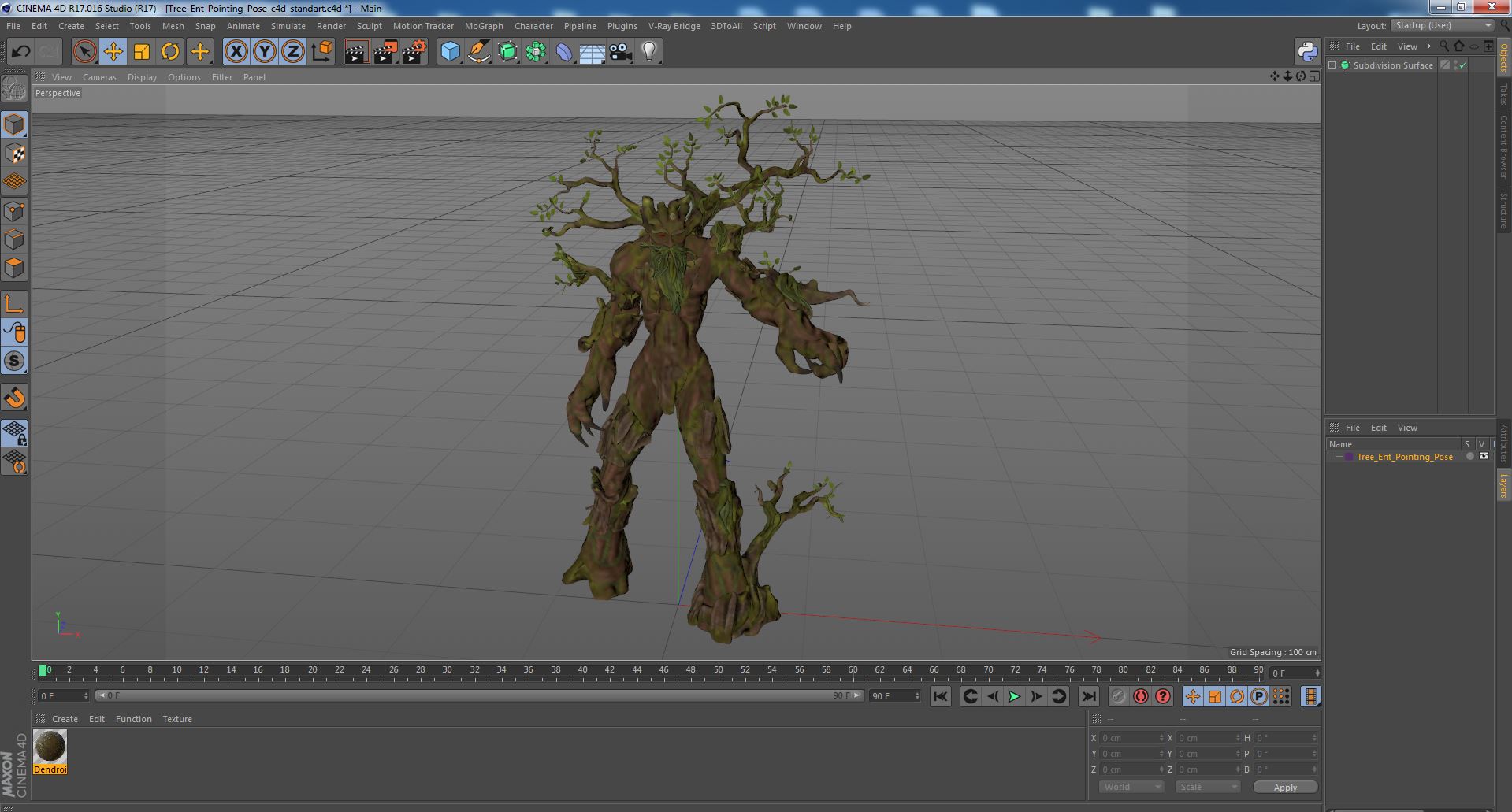Image resolution: width=1512 pixels, height=812 pixels.
Task: Toggle X axis lock
Action: [236, 52]
